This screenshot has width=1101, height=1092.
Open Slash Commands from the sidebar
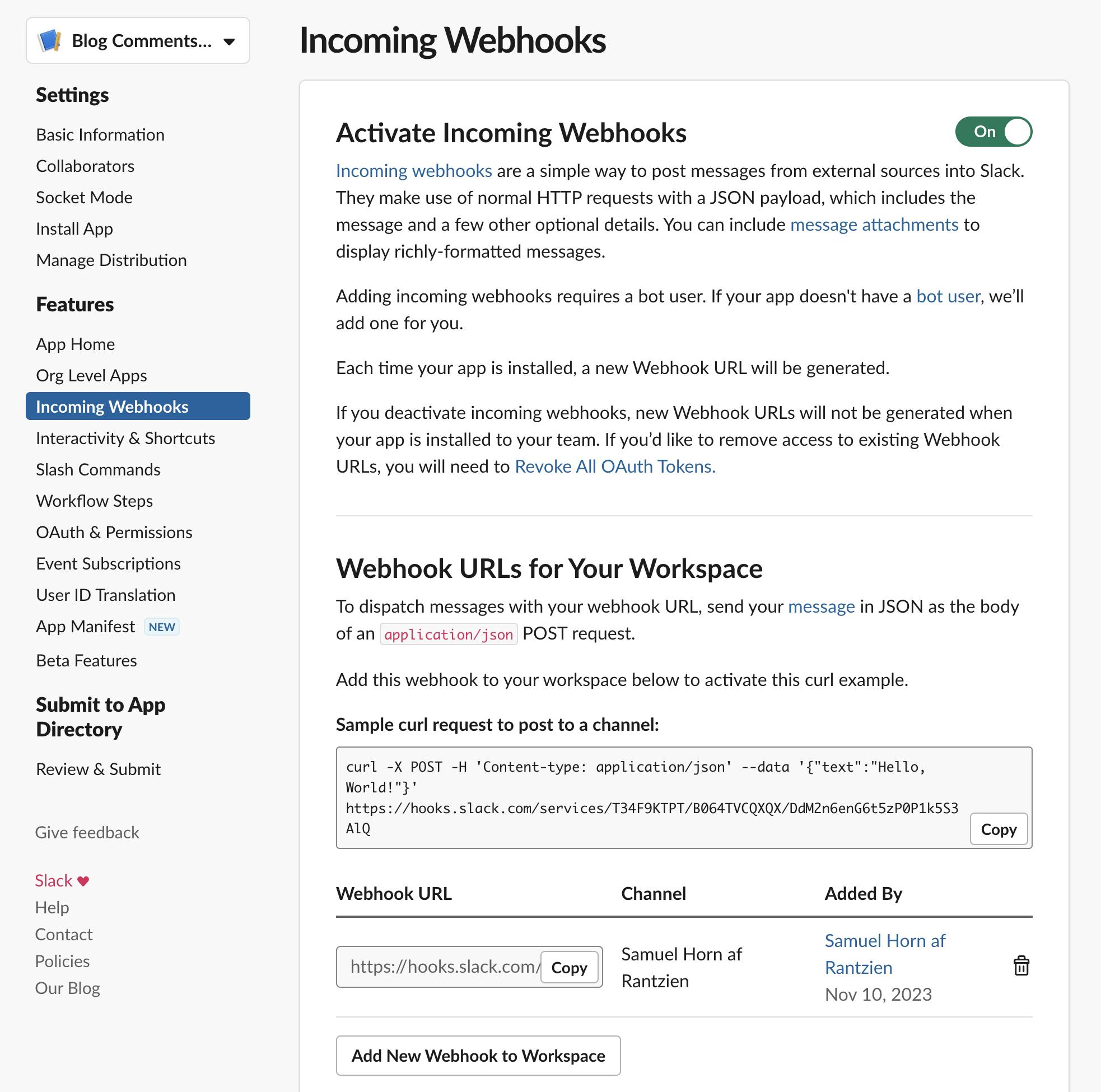click(x=97, y=469)
